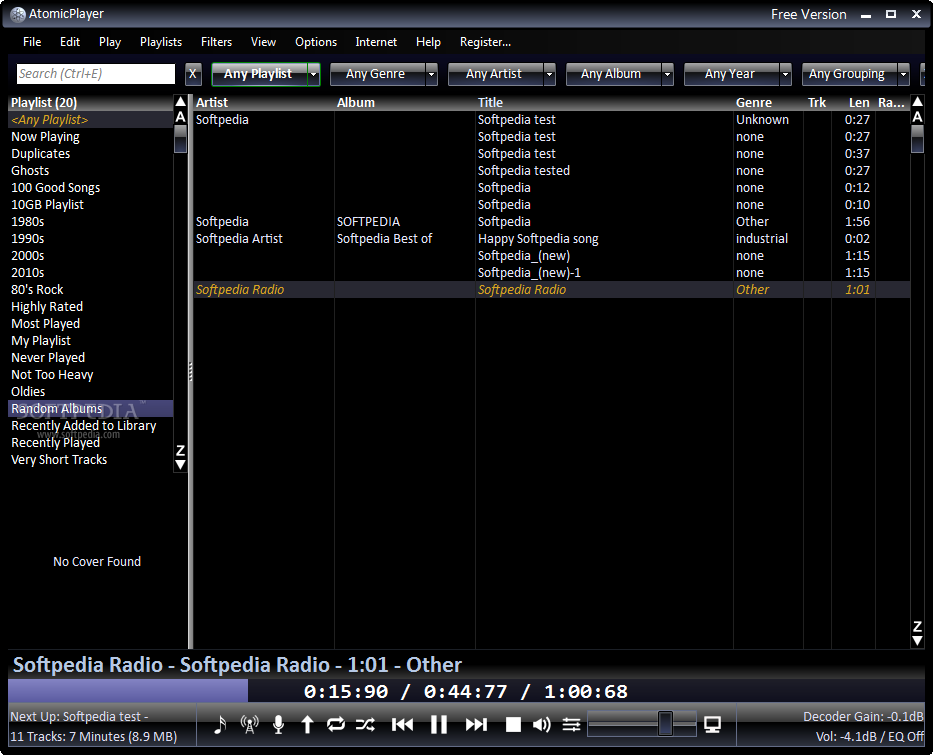Pause the current playback

[x=439, y=725]
